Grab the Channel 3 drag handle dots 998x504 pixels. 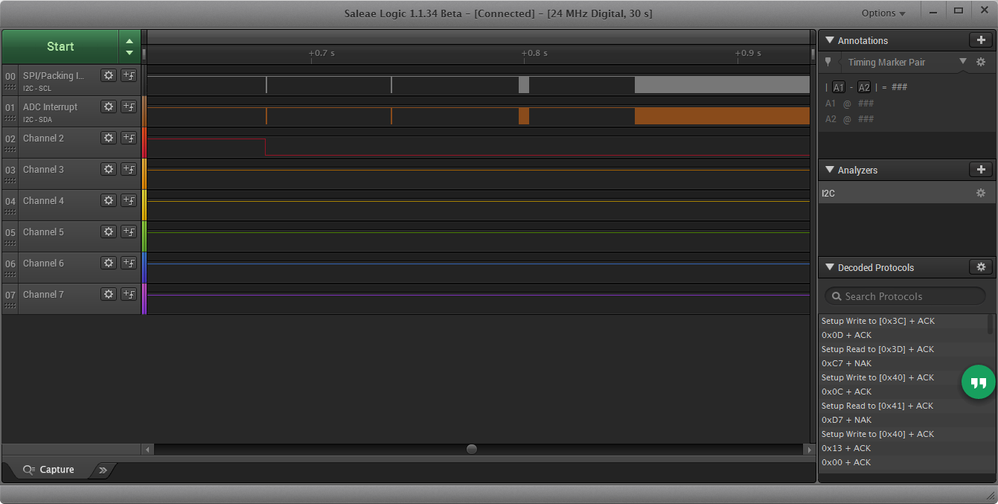click(x=10, y=181)
